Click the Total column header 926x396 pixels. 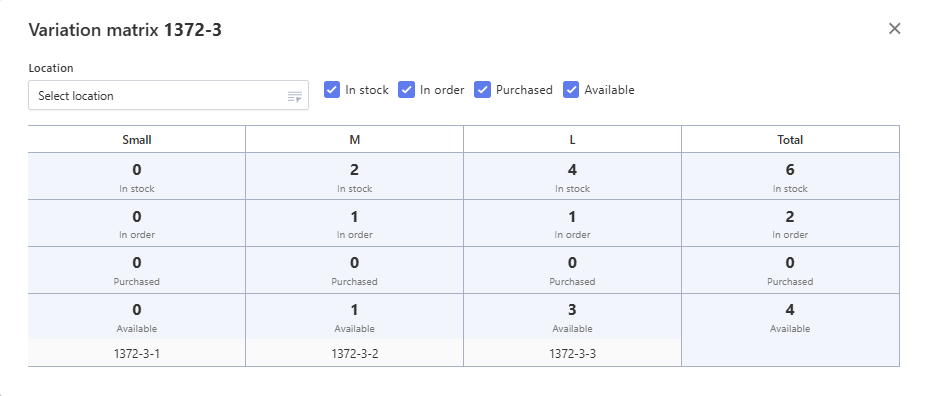790,140
